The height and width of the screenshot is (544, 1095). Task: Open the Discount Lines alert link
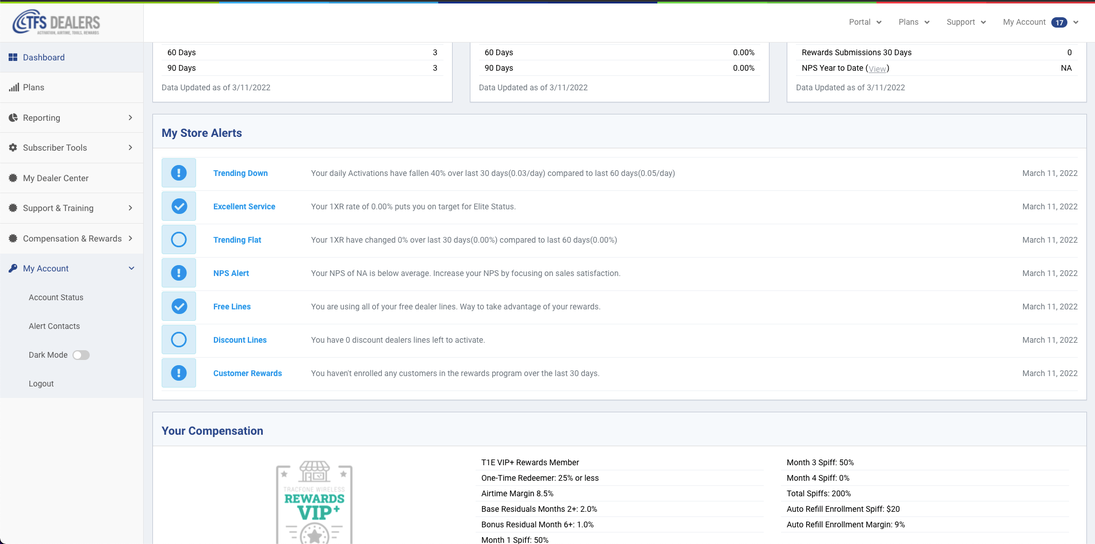pyautogui.click(x=240, y=340)
